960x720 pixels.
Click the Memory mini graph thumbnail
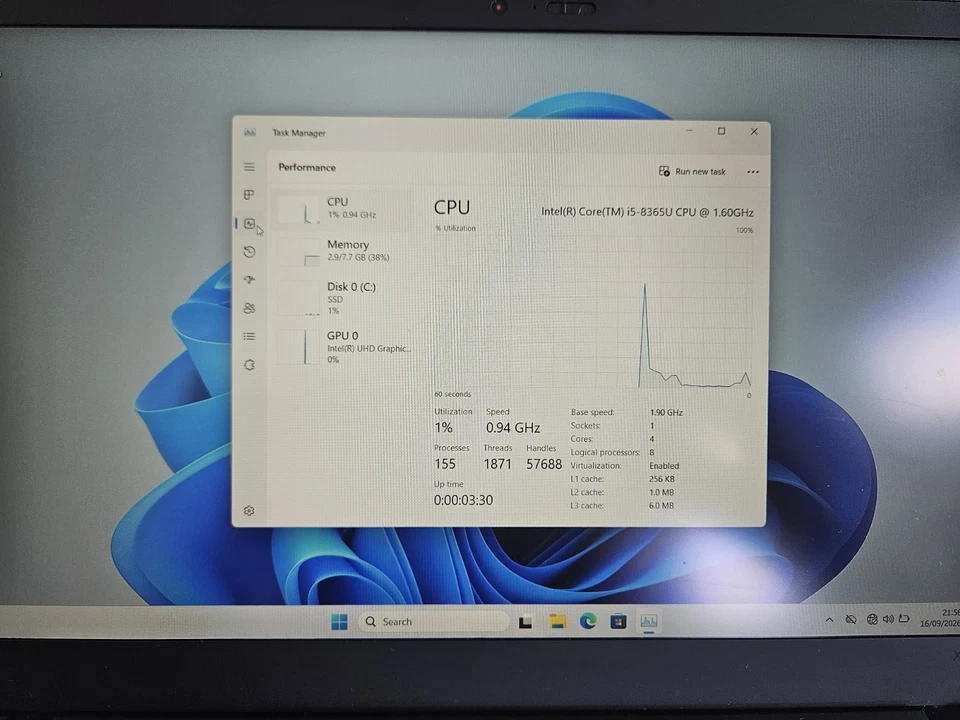298,252
